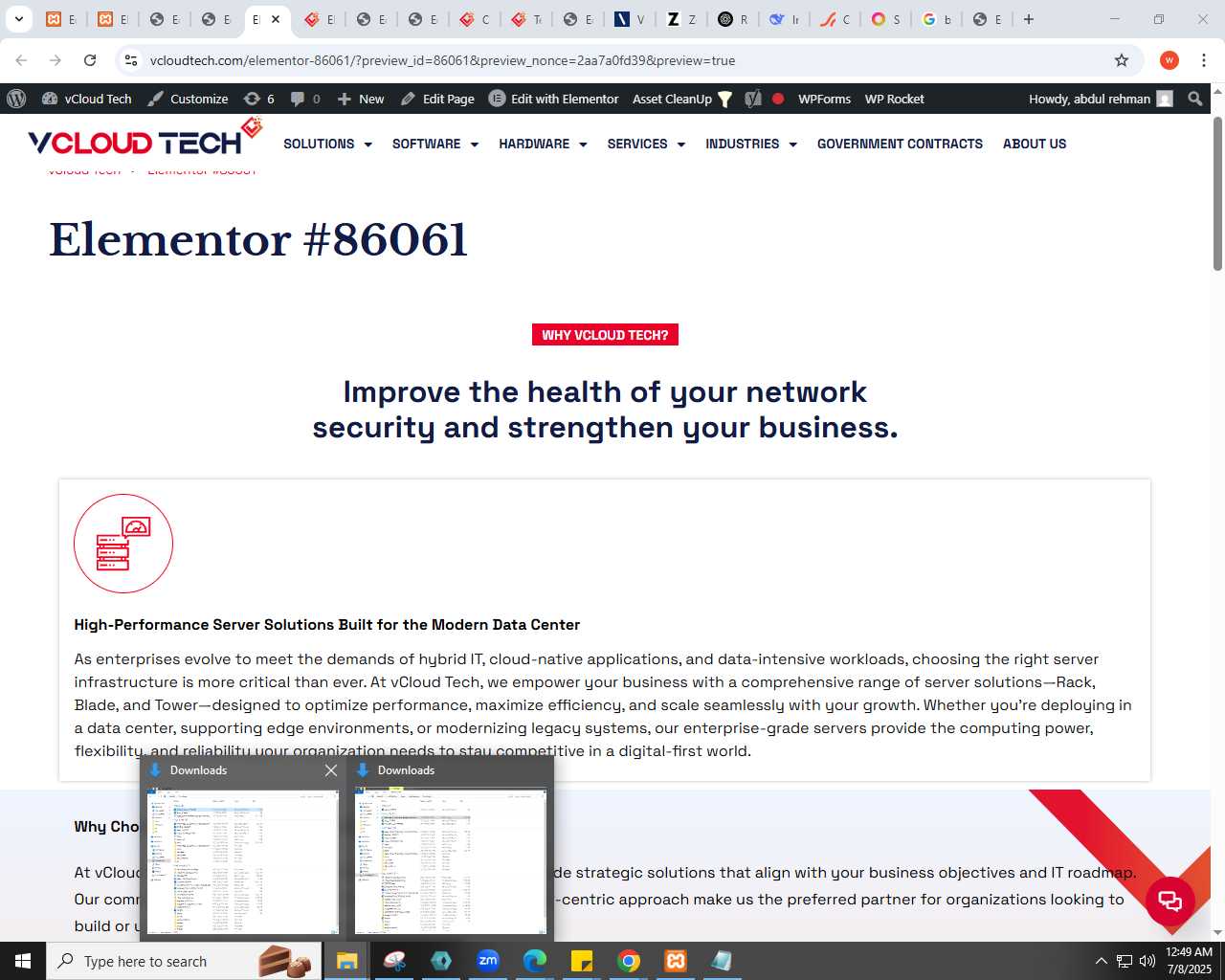Open the 6 pending updates indicator
Screen dimensions: 1225x980
click(259, 99)
